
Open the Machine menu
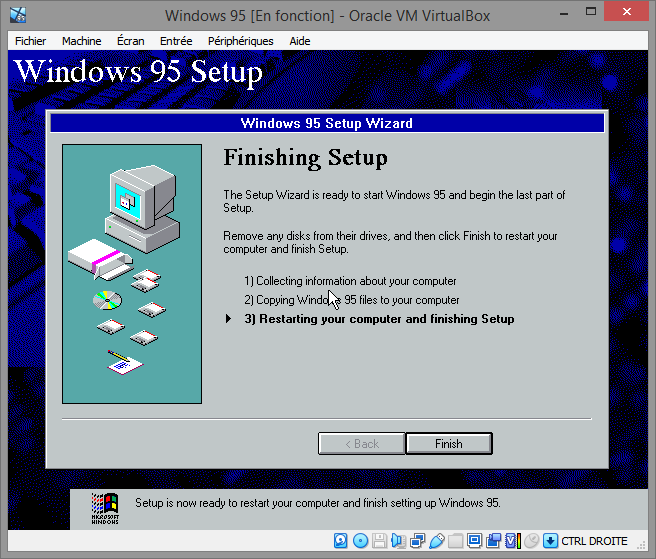tap(82, 41)
